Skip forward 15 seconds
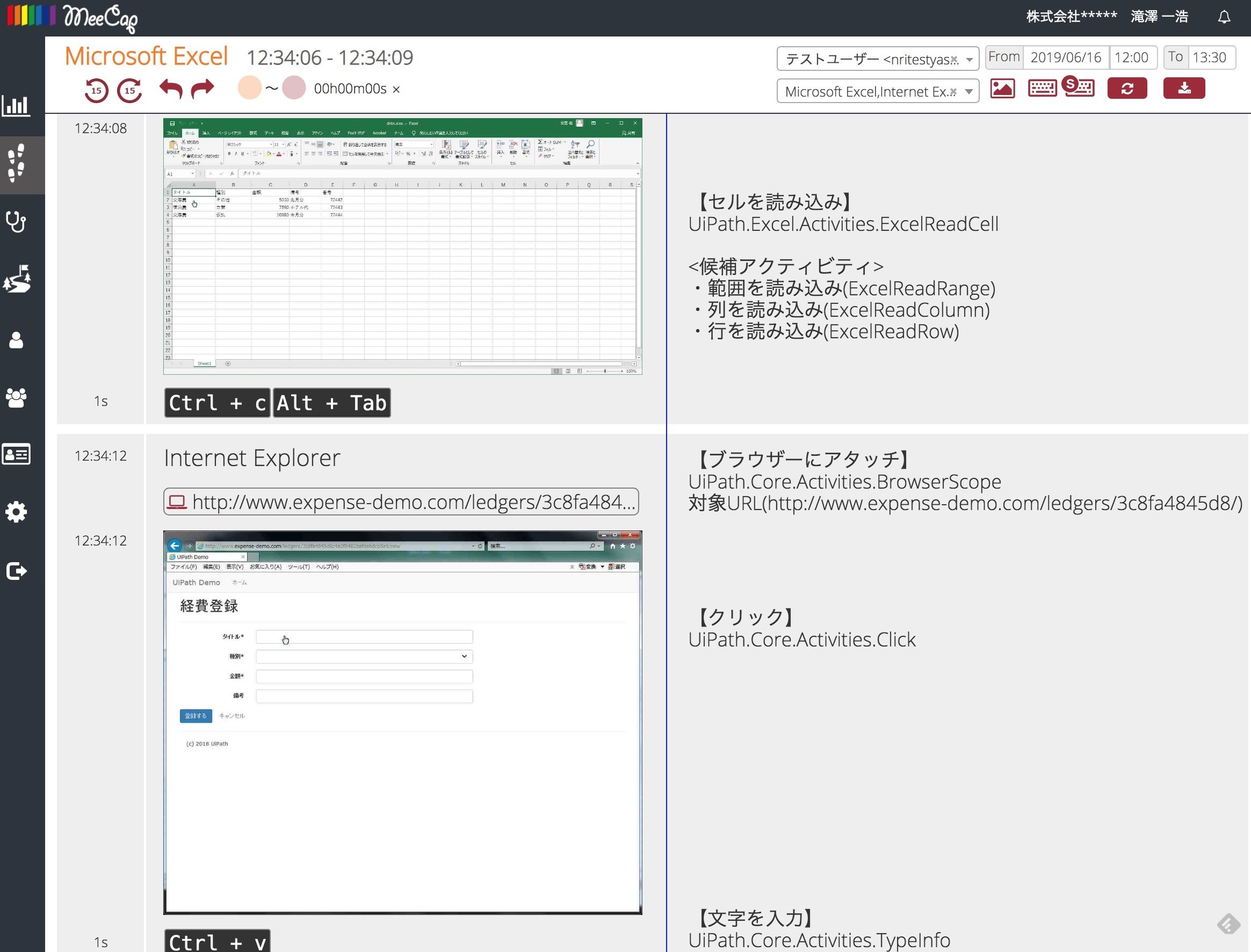The height and width of the screenshot is (952, 1251). 130,90
